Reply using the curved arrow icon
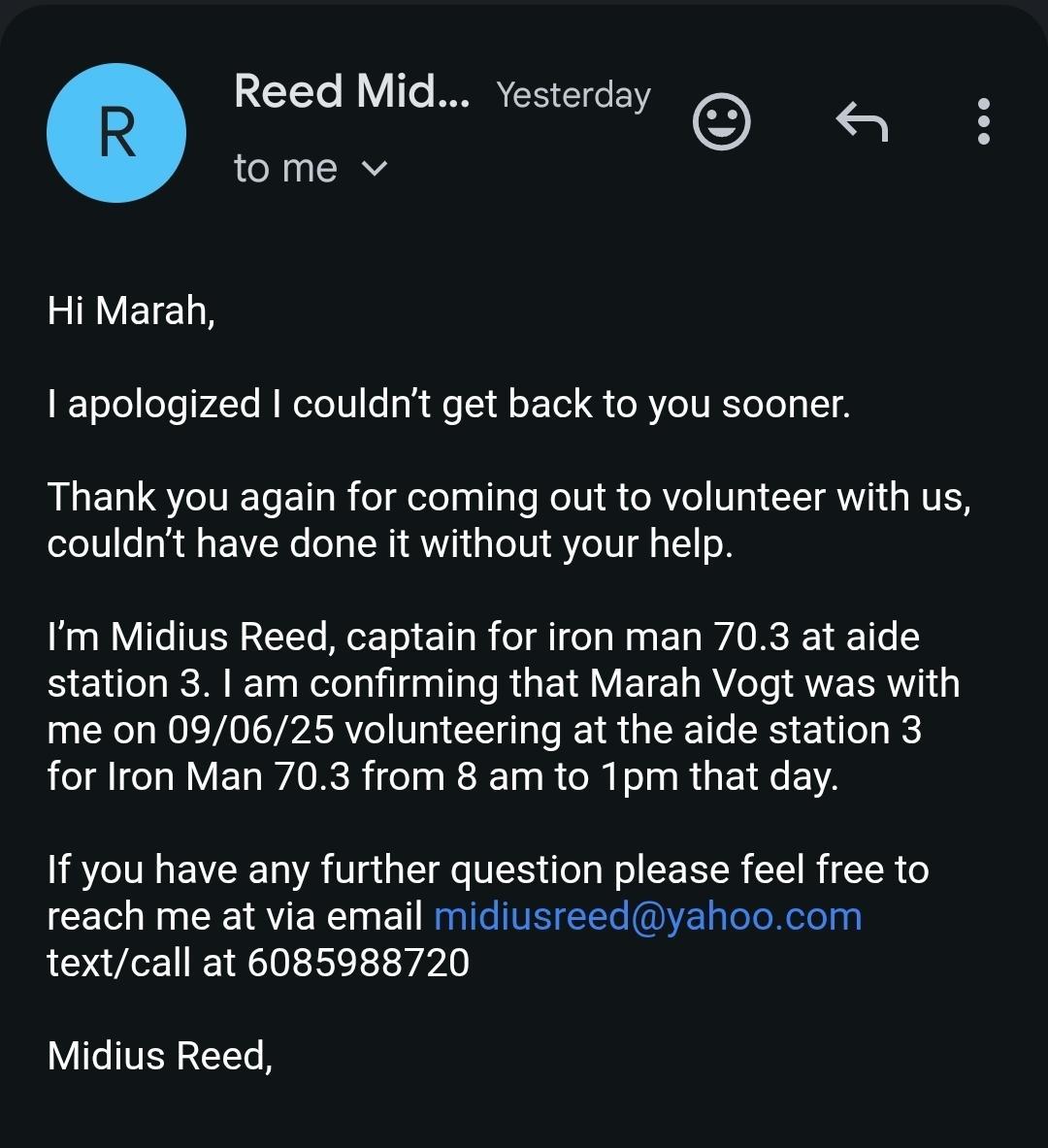1048x1148 pixels. click(862, 121)
